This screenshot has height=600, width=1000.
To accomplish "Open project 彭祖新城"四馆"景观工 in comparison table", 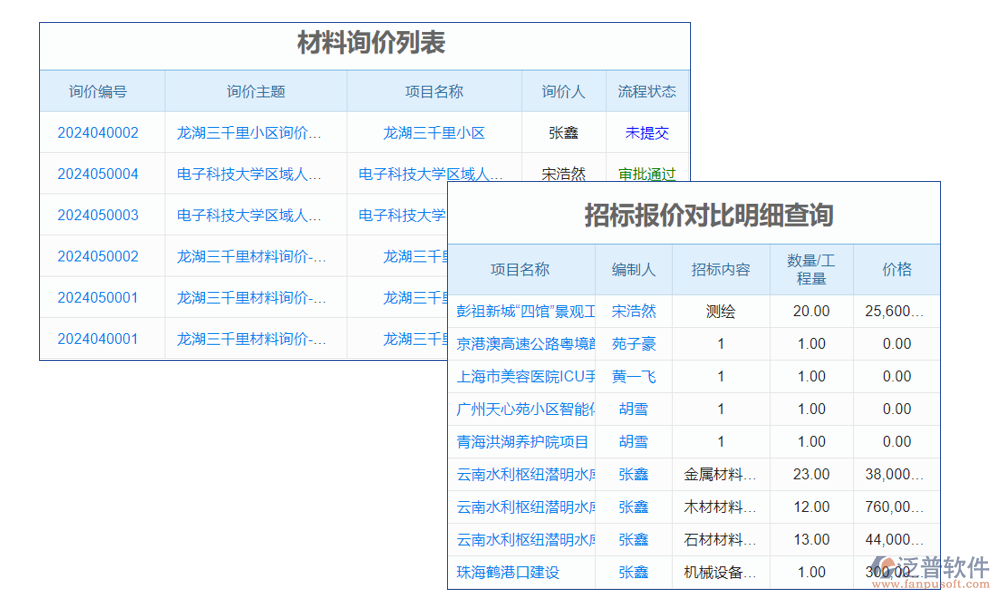I will click(525, 311).
